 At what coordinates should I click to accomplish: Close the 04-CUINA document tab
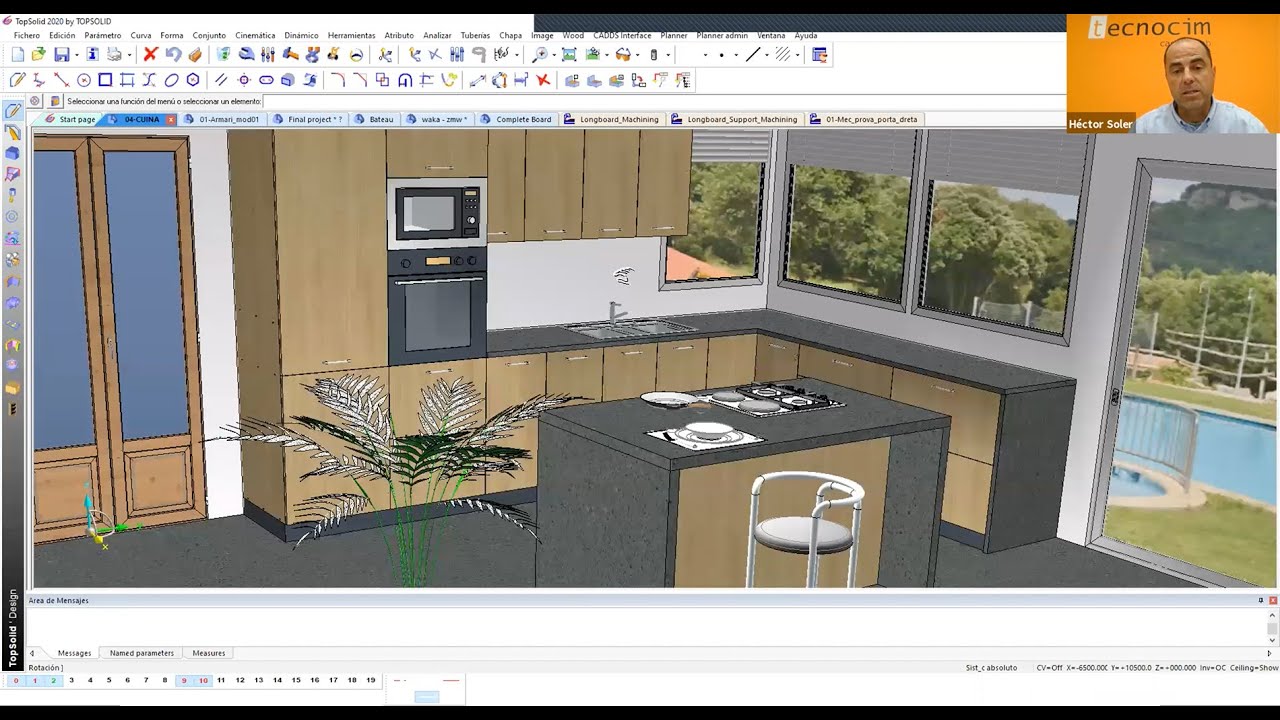click(x=171, y=119)
